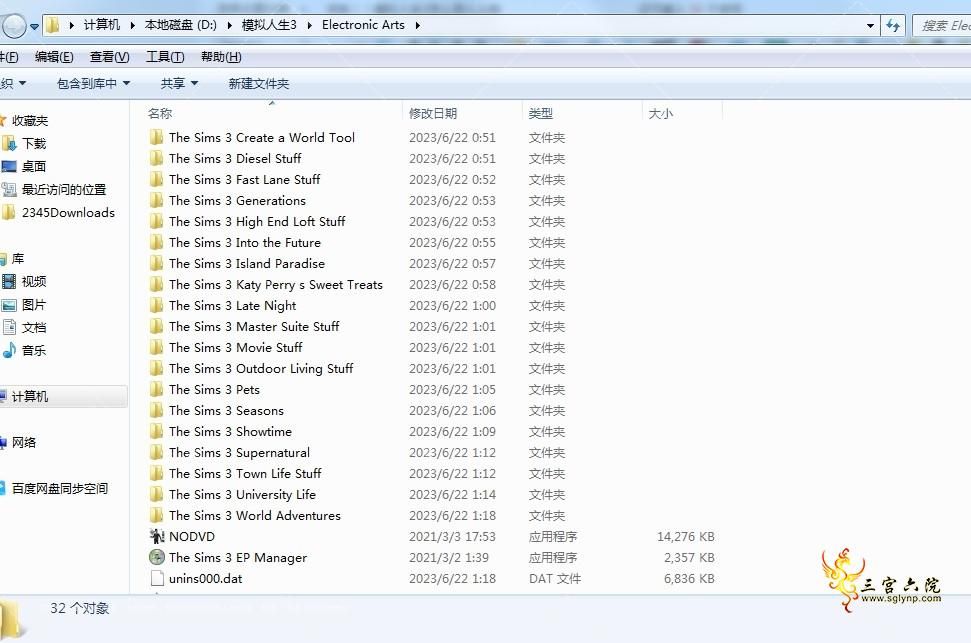Select The Sims 3 Movie Stuff name
The image size is (971, 643).
236,347
